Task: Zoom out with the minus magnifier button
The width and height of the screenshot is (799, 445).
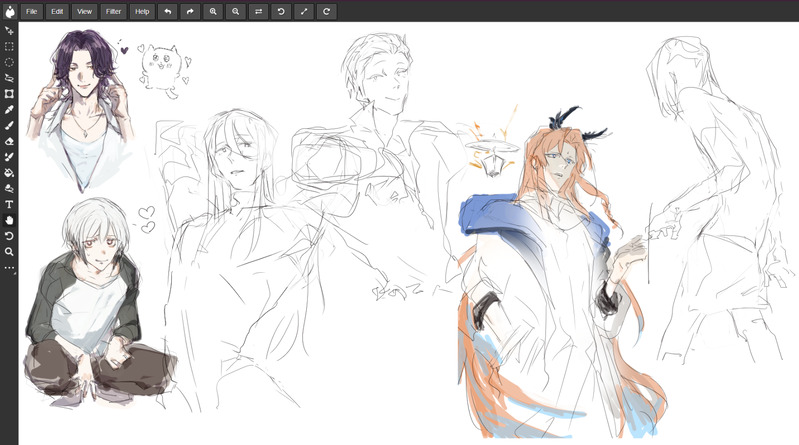Action: tap(235, 11)
